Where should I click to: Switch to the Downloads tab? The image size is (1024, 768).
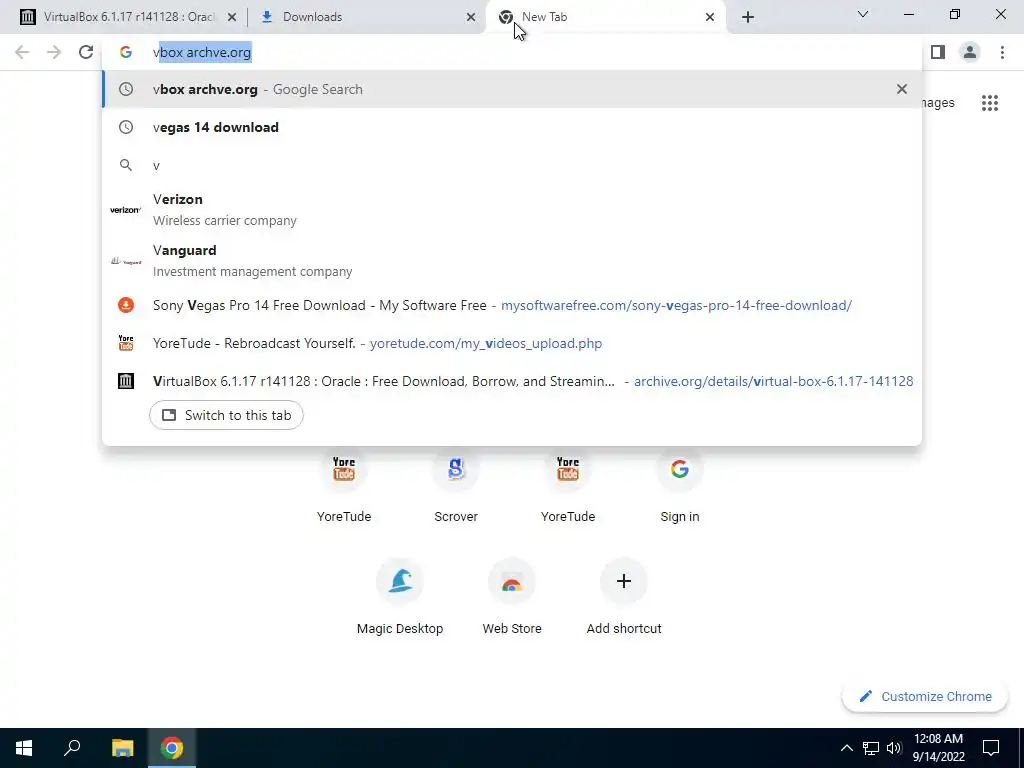366,17
